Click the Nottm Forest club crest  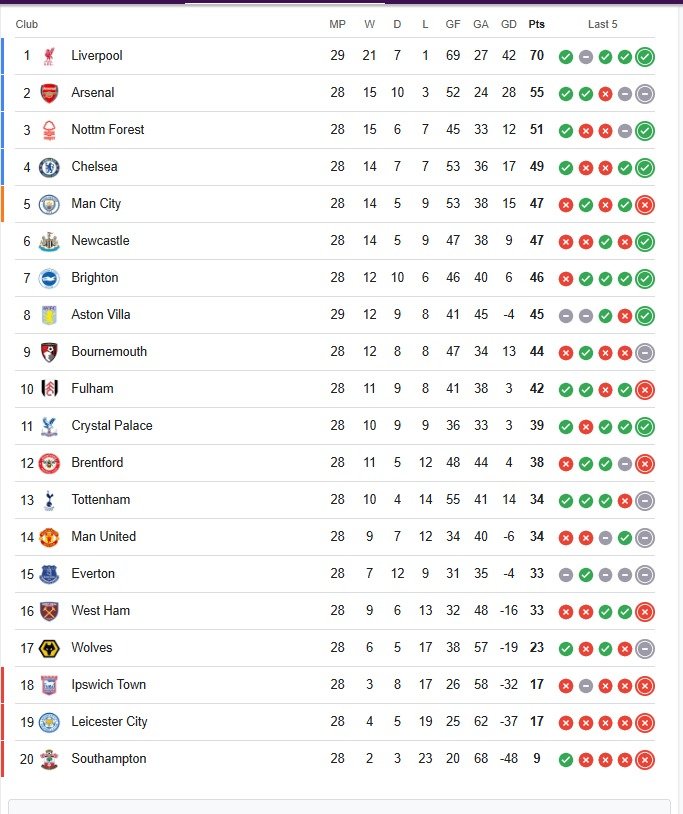pos(49,130)
